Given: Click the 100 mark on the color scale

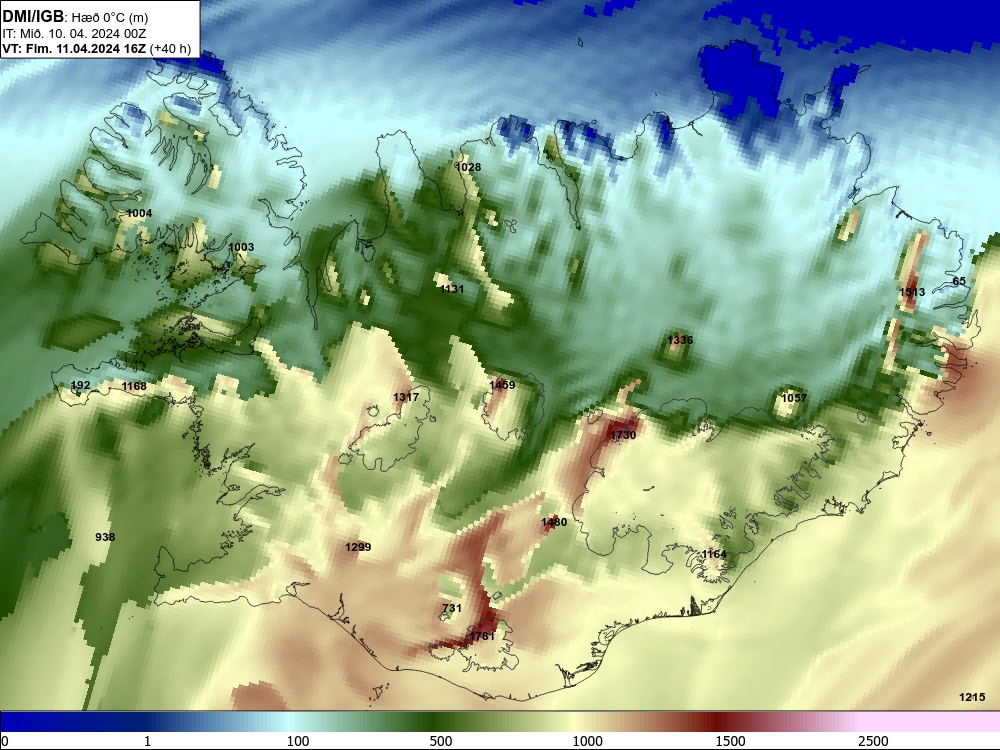Looking at the screenshot, I should 298,741.
